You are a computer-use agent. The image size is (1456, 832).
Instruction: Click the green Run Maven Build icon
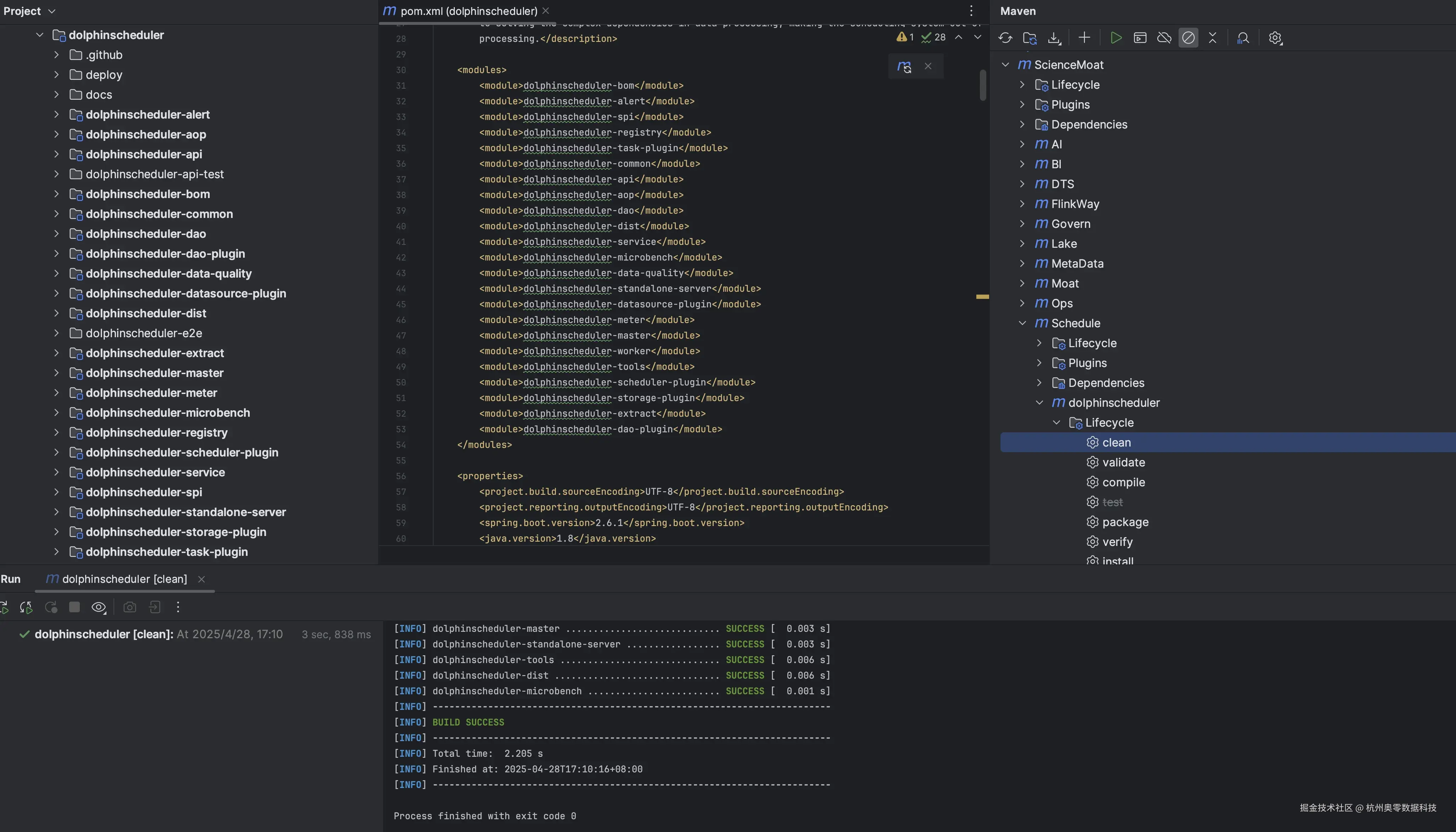tap(1116, 38)
